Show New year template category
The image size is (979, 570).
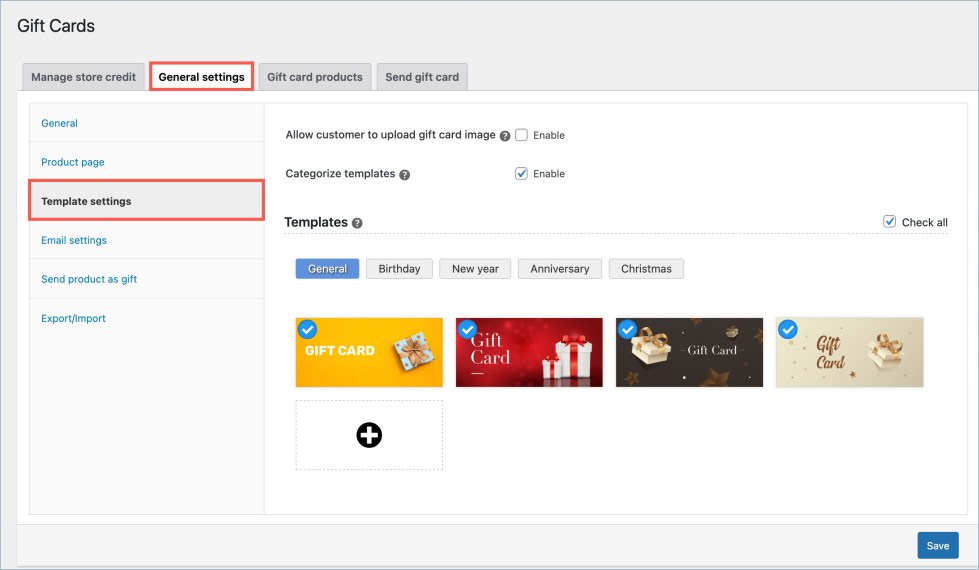click(x=475, y=268)
